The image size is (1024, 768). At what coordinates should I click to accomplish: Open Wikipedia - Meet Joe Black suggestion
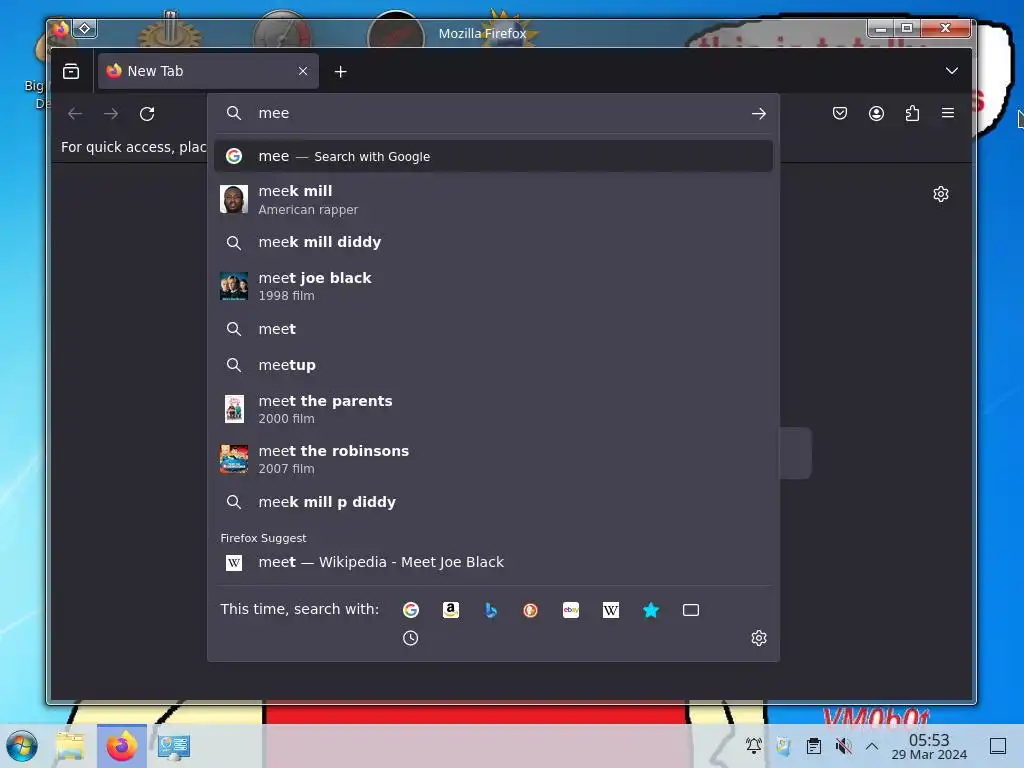[x=493, y=562]
